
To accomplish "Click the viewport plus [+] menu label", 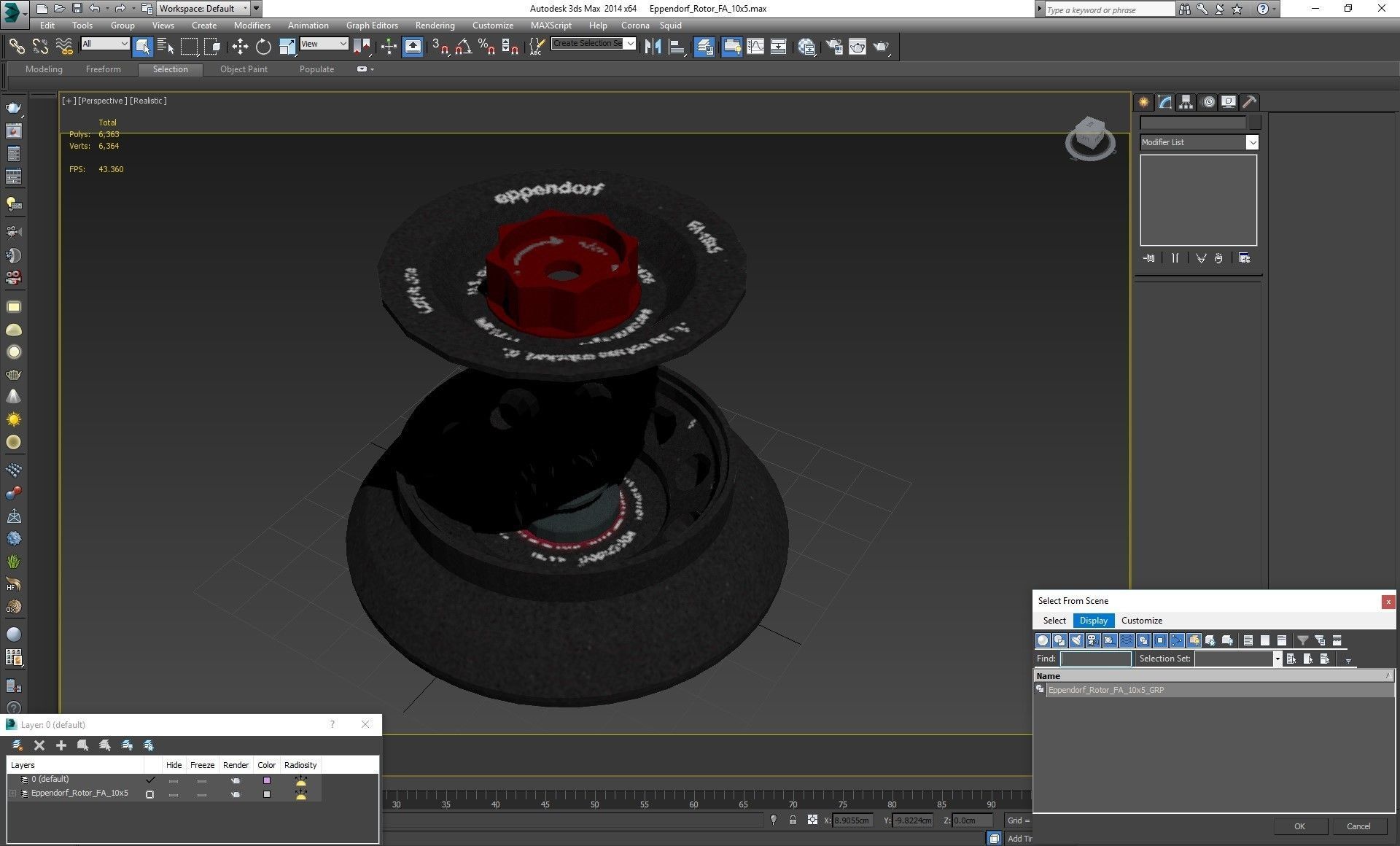I will pyautogui.click(x=69, y=101).
